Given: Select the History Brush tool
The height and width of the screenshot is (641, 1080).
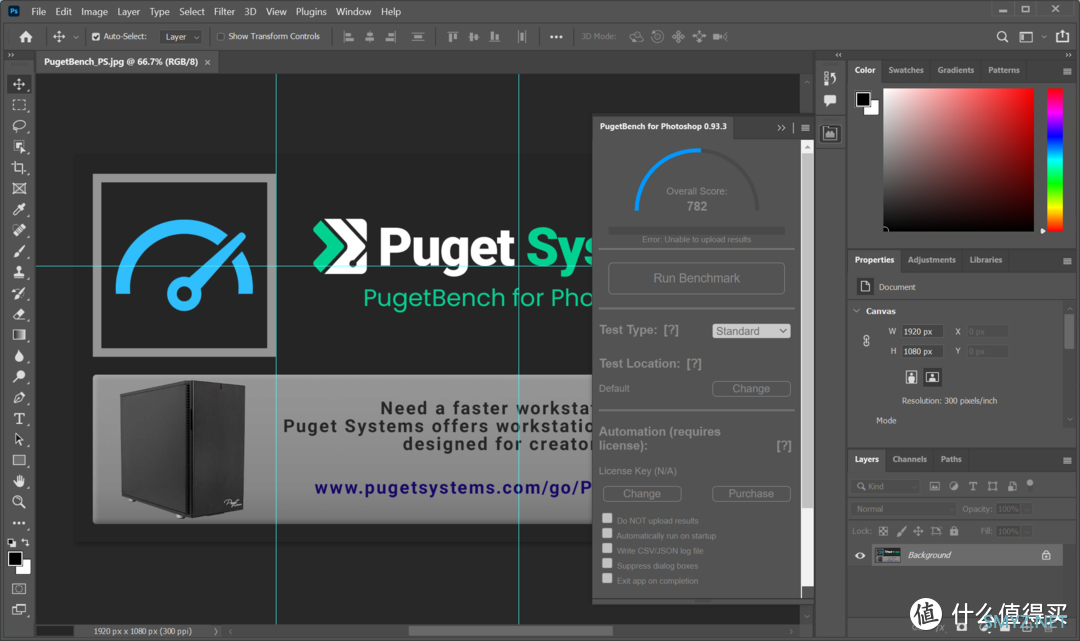Looking at the screenshot, I should 19,293.
